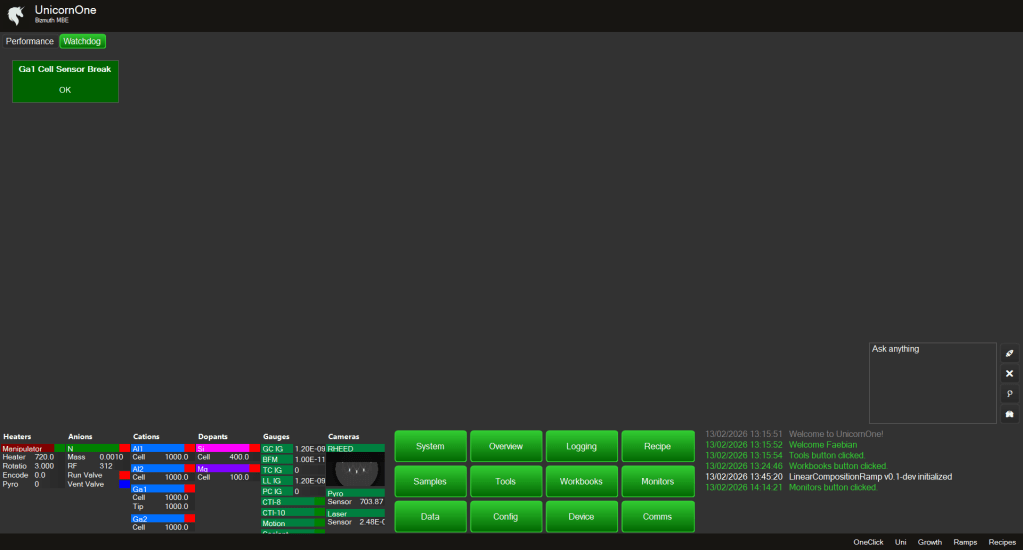Open the Ramps menu in the bottom bar

pyautogui.click(x=965, y=542)
